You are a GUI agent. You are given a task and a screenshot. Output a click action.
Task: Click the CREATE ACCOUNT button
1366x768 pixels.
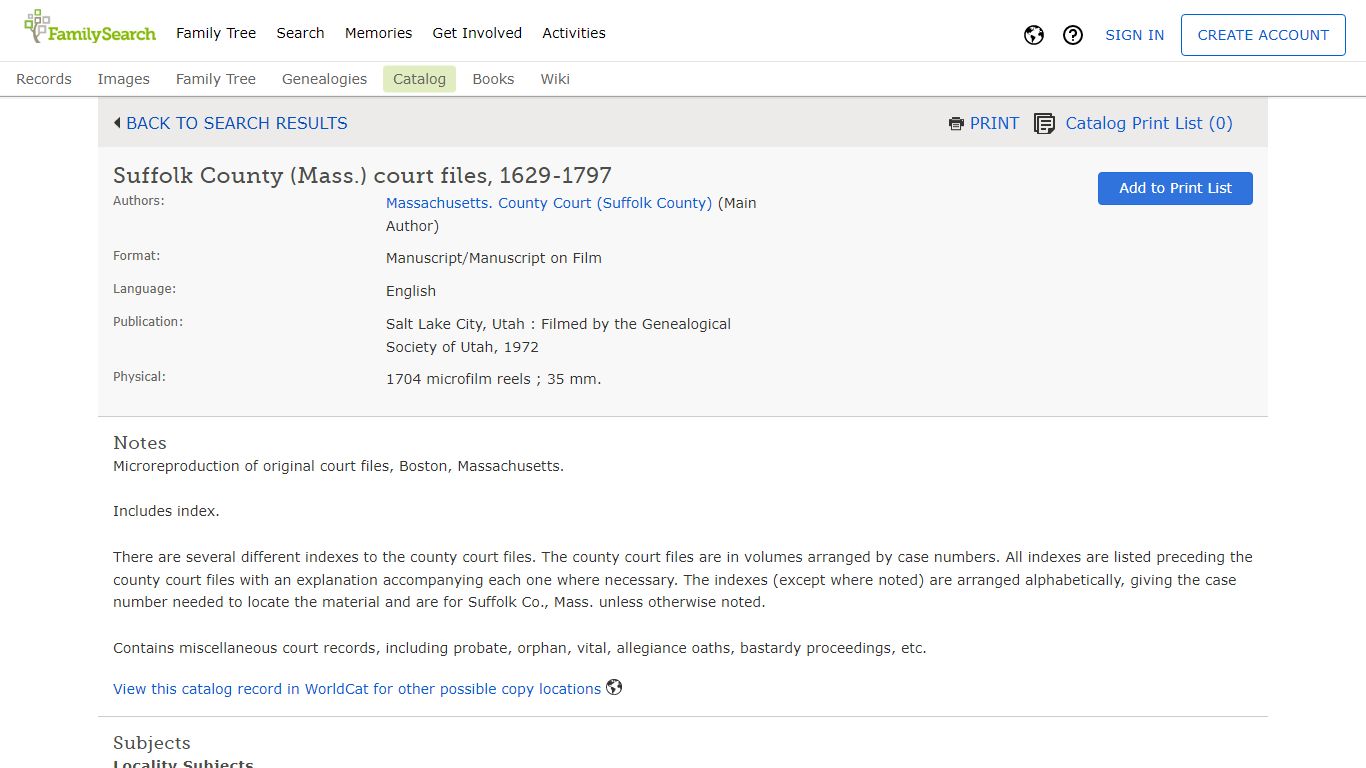1263,35
